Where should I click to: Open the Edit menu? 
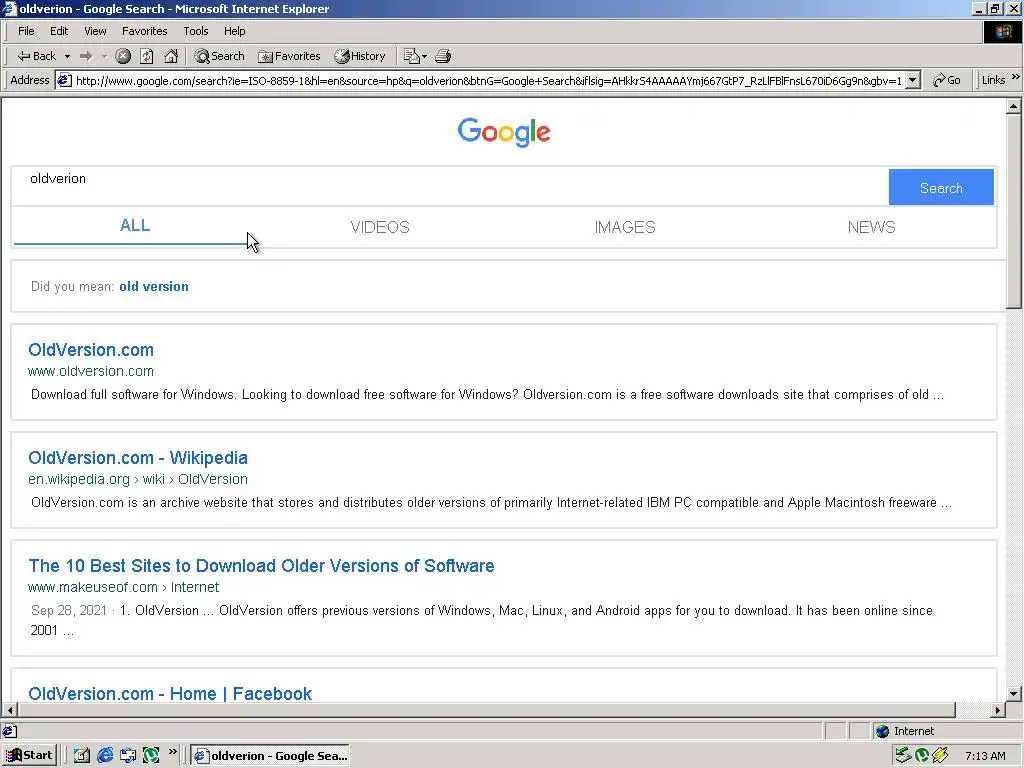coord(59,31)
